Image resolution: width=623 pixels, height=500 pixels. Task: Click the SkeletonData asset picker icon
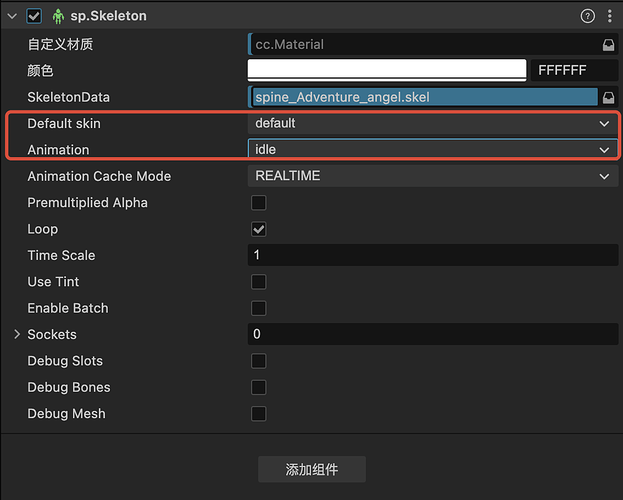pyautogui.click(x=607, y=97)
